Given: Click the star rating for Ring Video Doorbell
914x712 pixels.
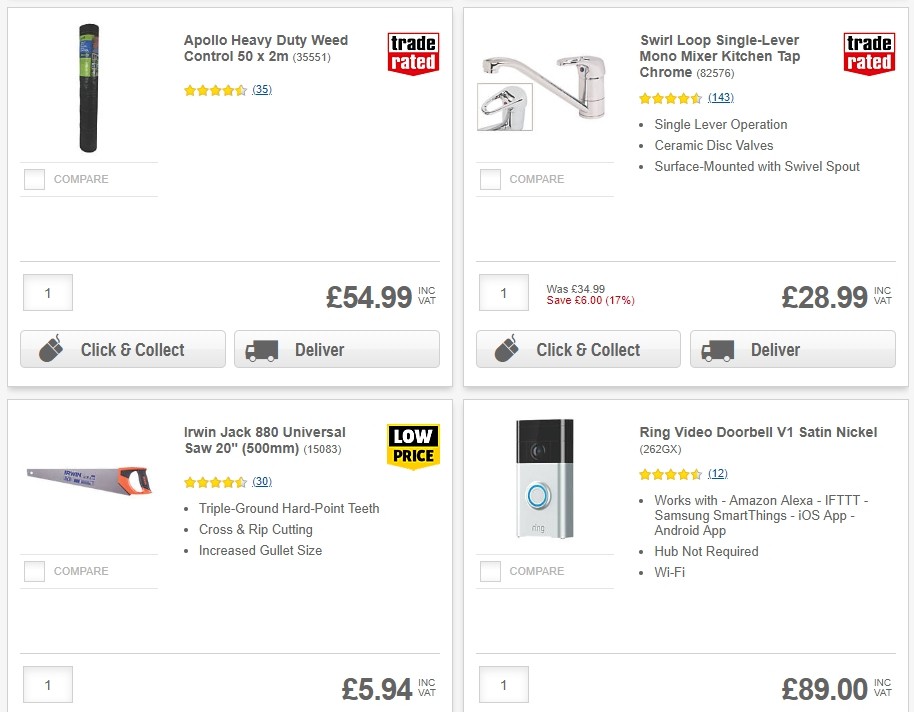Looking at the screenshot, I should click(x=668, y=474).
